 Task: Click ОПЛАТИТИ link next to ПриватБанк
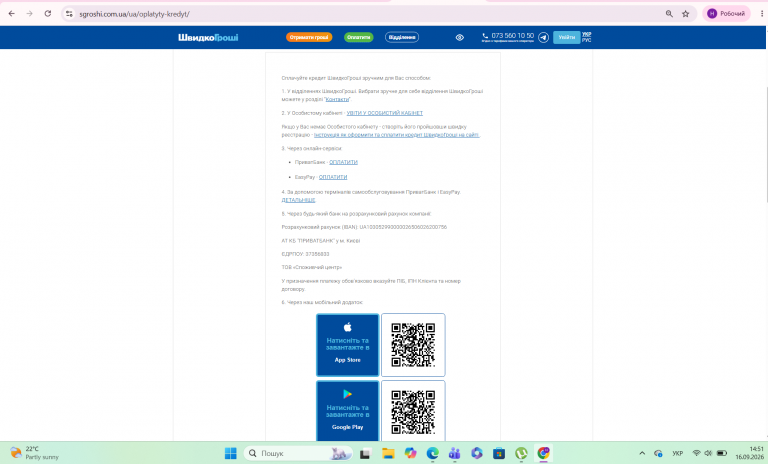point(343,162)
